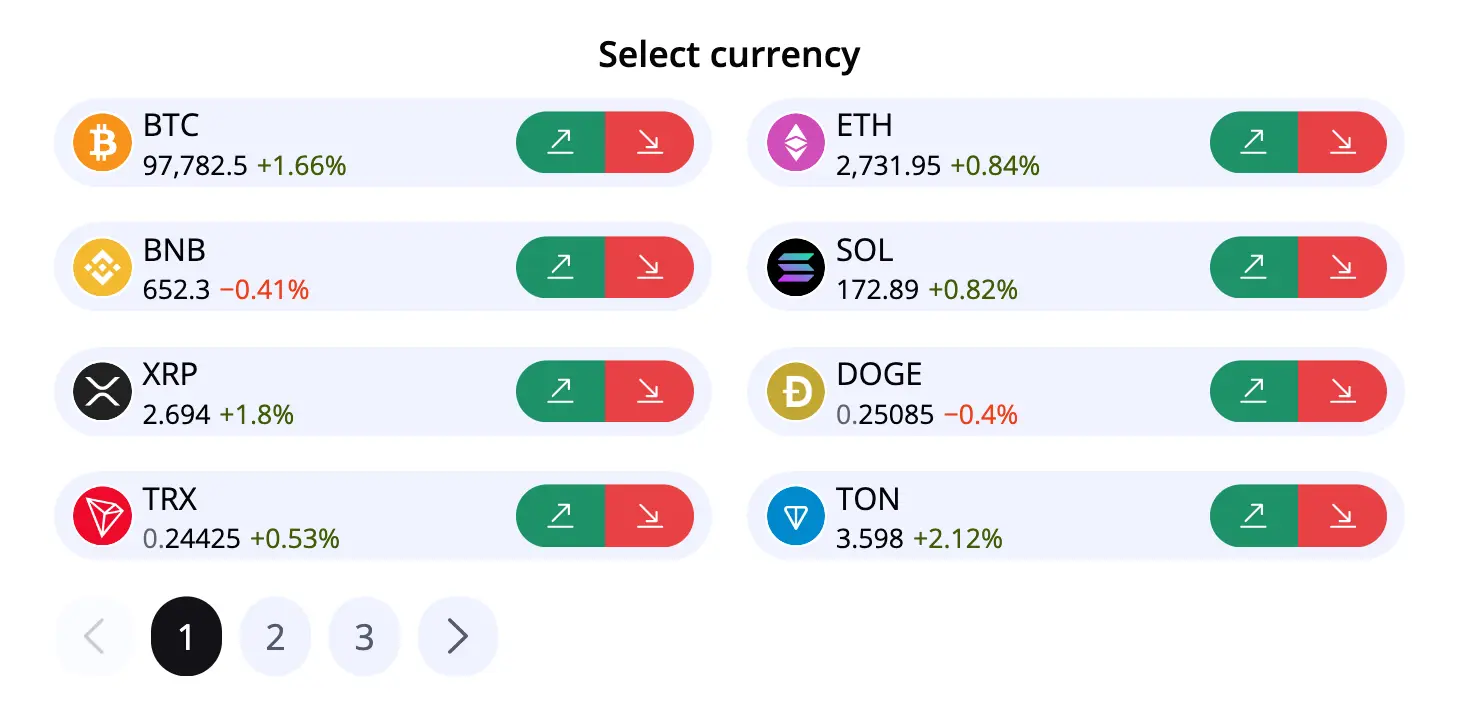The height and width of the screenshot is (718, 1484).
Task: Select the XRP currency row
Action: coord(383,391)
